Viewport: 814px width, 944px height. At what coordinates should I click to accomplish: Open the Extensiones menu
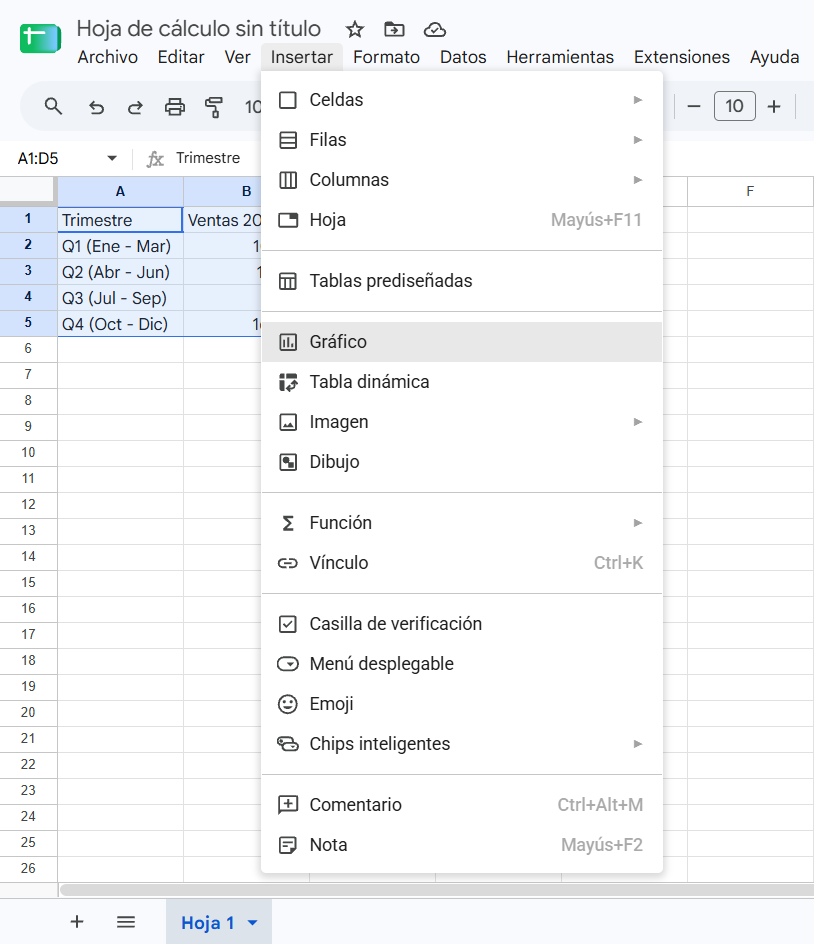coord(682,57)
